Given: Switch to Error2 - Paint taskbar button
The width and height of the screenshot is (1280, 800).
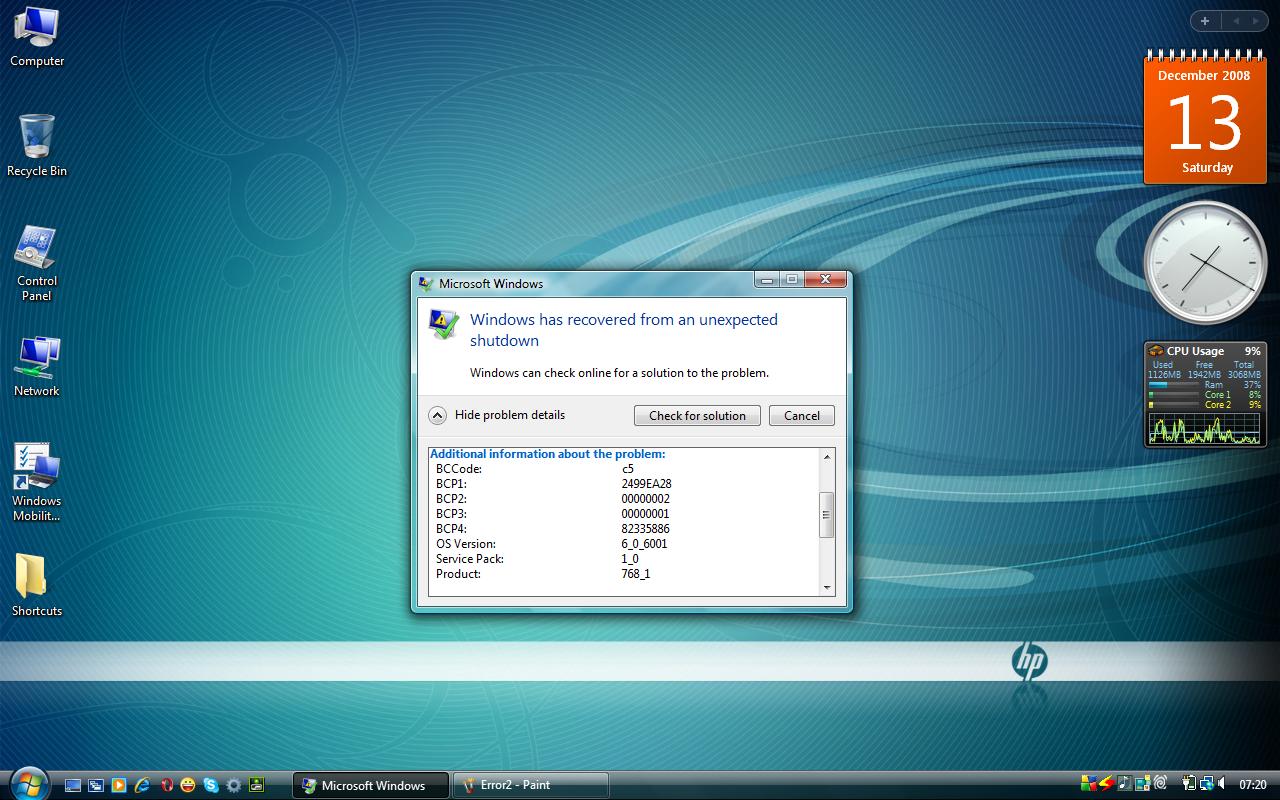Looking at the screenshot, I should pos(530,785).
